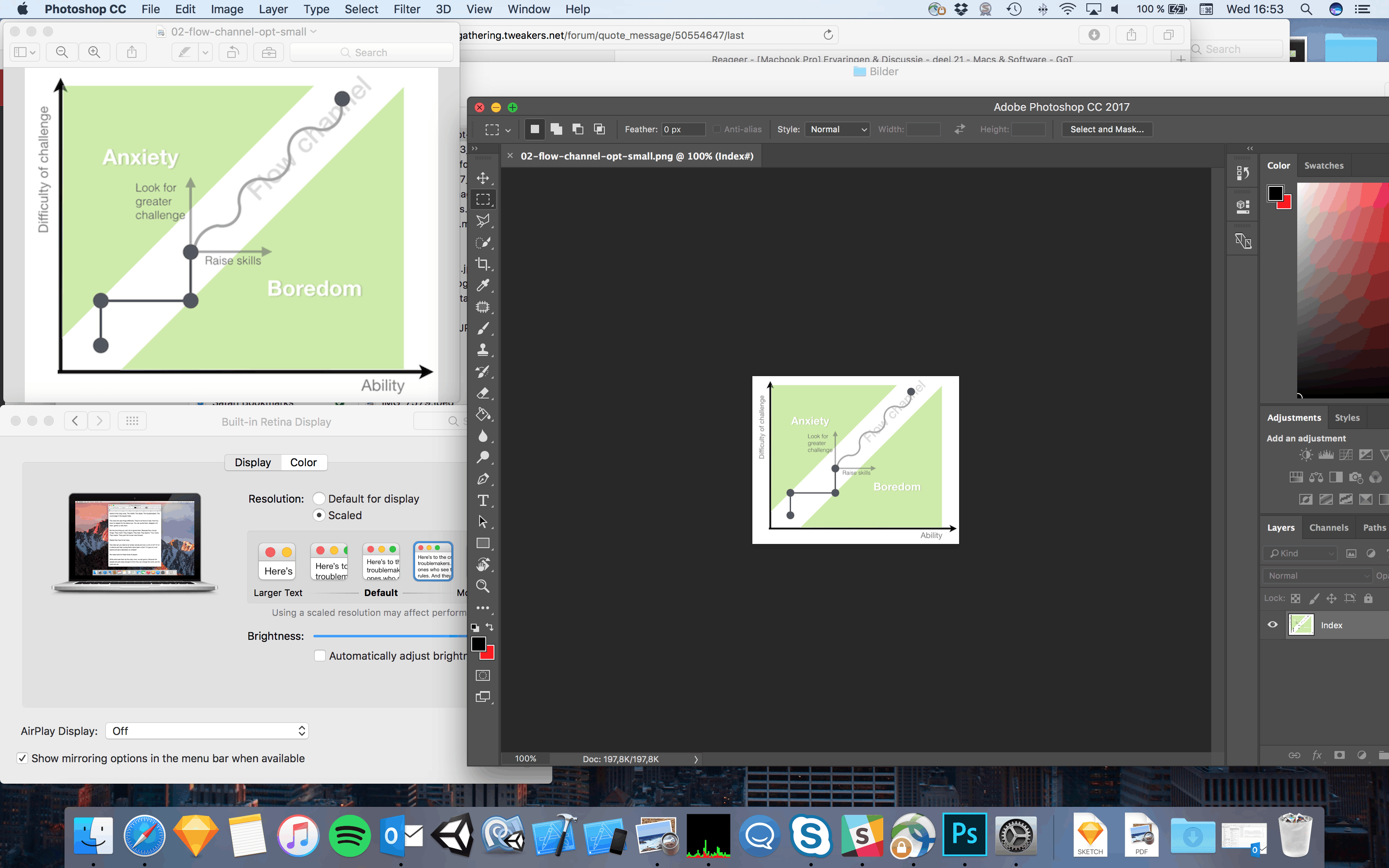Screen dimensions: 1389x868
Task: Click the Feather input field
Action: [683, 129]
